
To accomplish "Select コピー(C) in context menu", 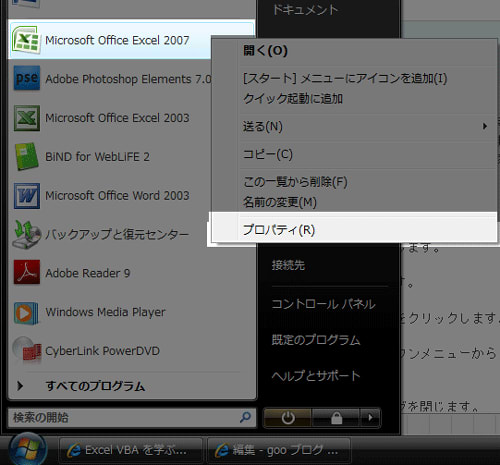I will coord(354,154).
